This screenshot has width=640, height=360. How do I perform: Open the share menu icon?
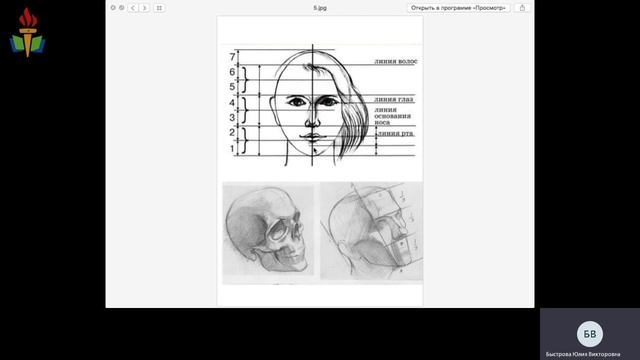pos(522,8)
